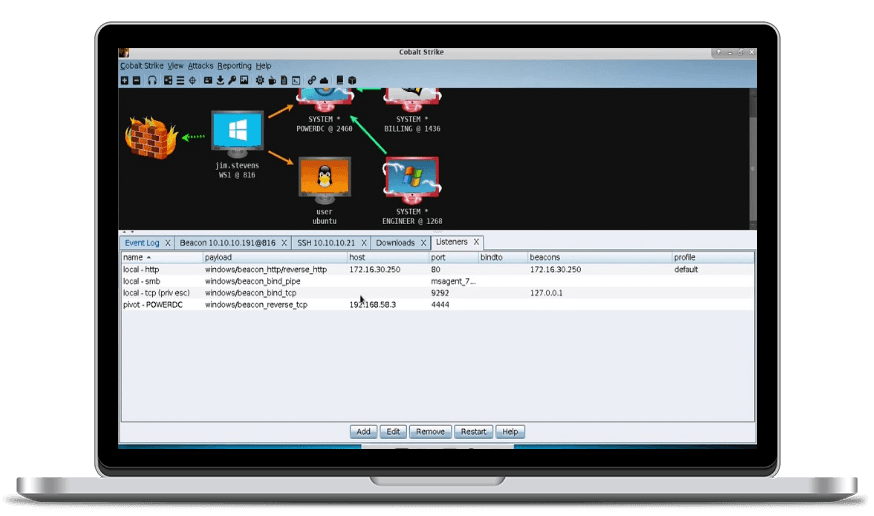Click the Restart listener button
The height and width of the screenshot is (516, 874).
coord(473,432)
